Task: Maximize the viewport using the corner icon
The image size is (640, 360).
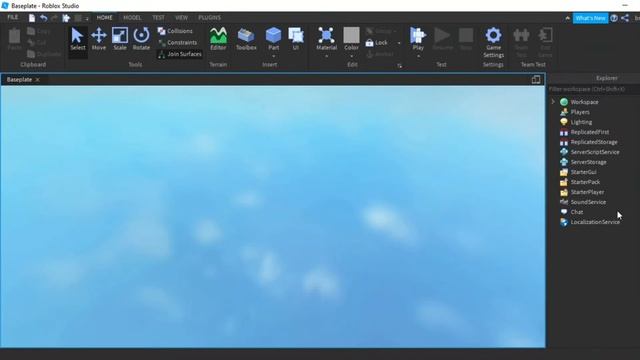Action: [x=536, y=80]
